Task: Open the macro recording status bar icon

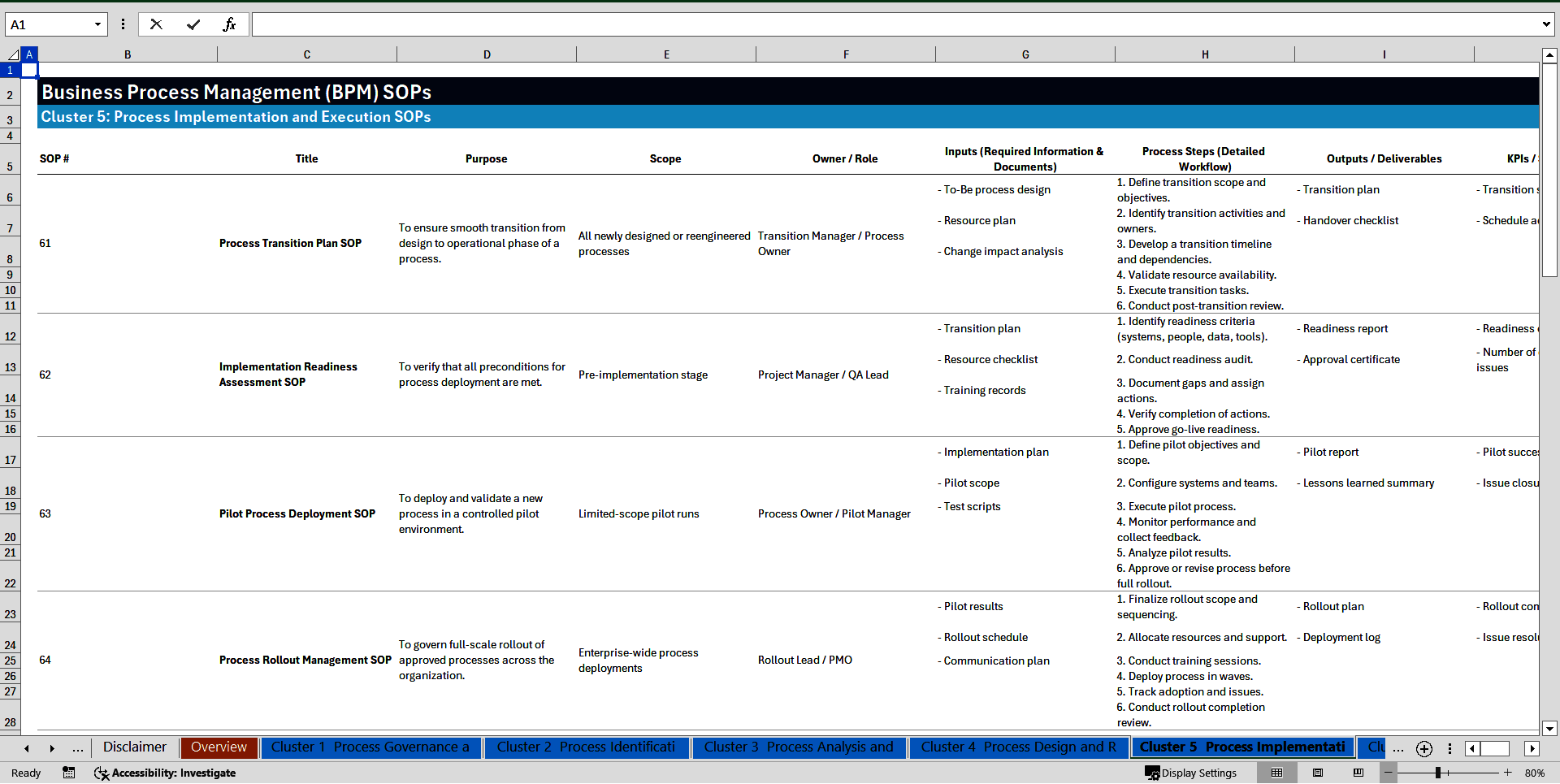Action: pos(69,773)
